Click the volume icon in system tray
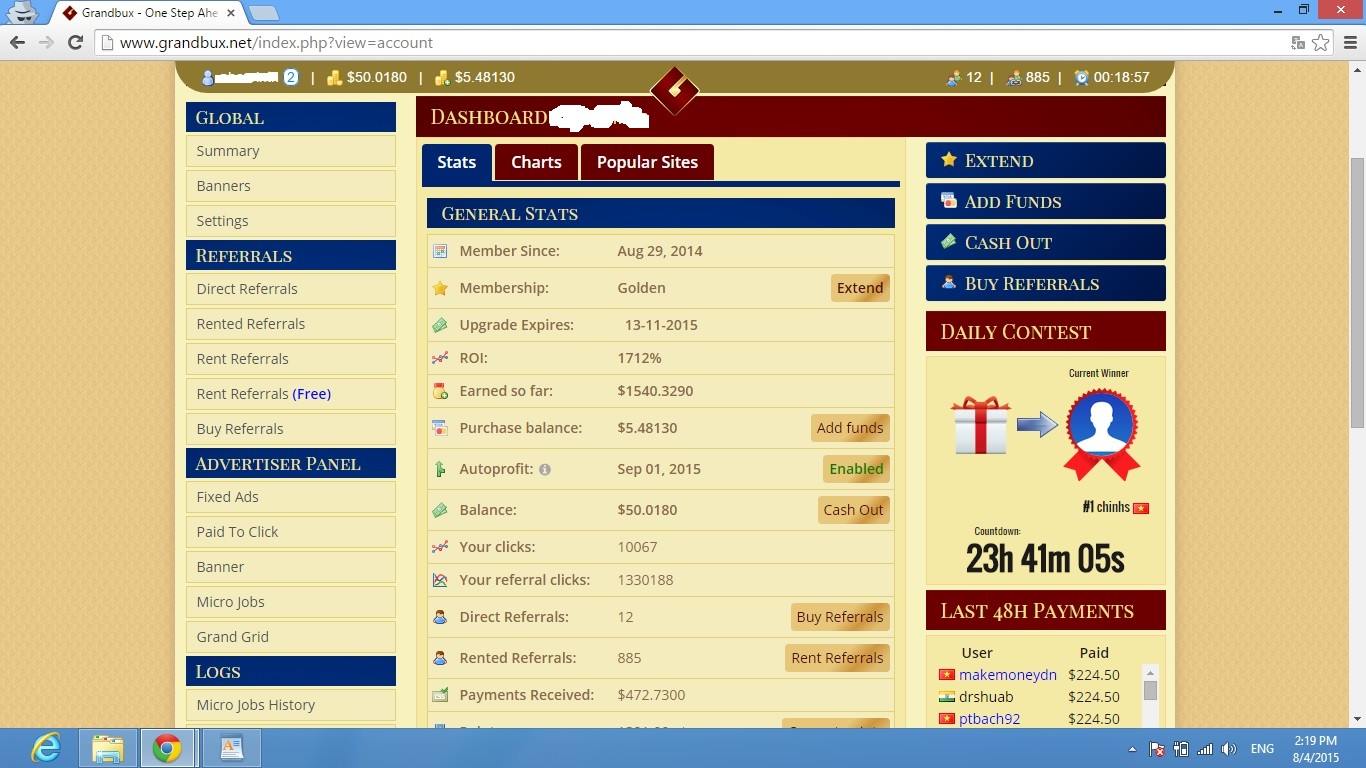 (1229, 749)
